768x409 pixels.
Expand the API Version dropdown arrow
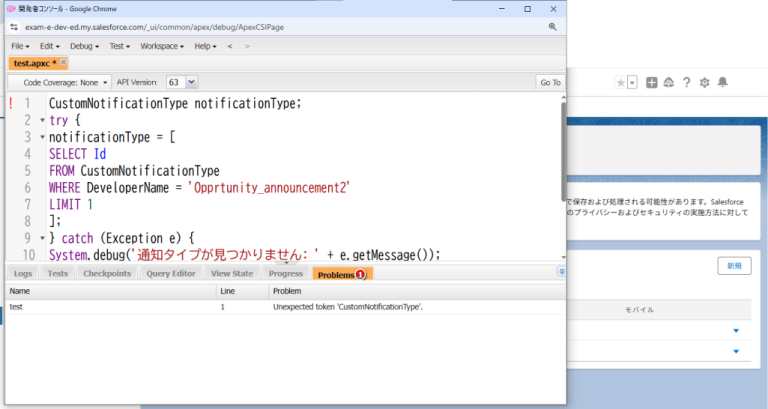pos(192,82)
